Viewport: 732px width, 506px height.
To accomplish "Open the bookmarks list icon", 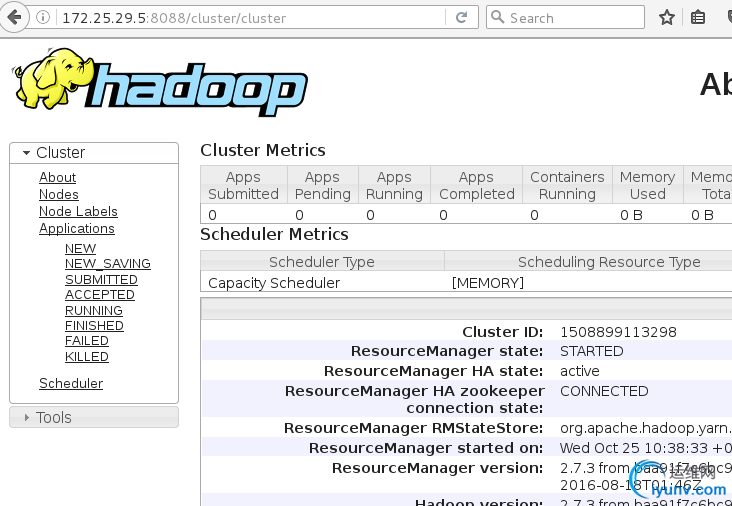I will (697, 18).
